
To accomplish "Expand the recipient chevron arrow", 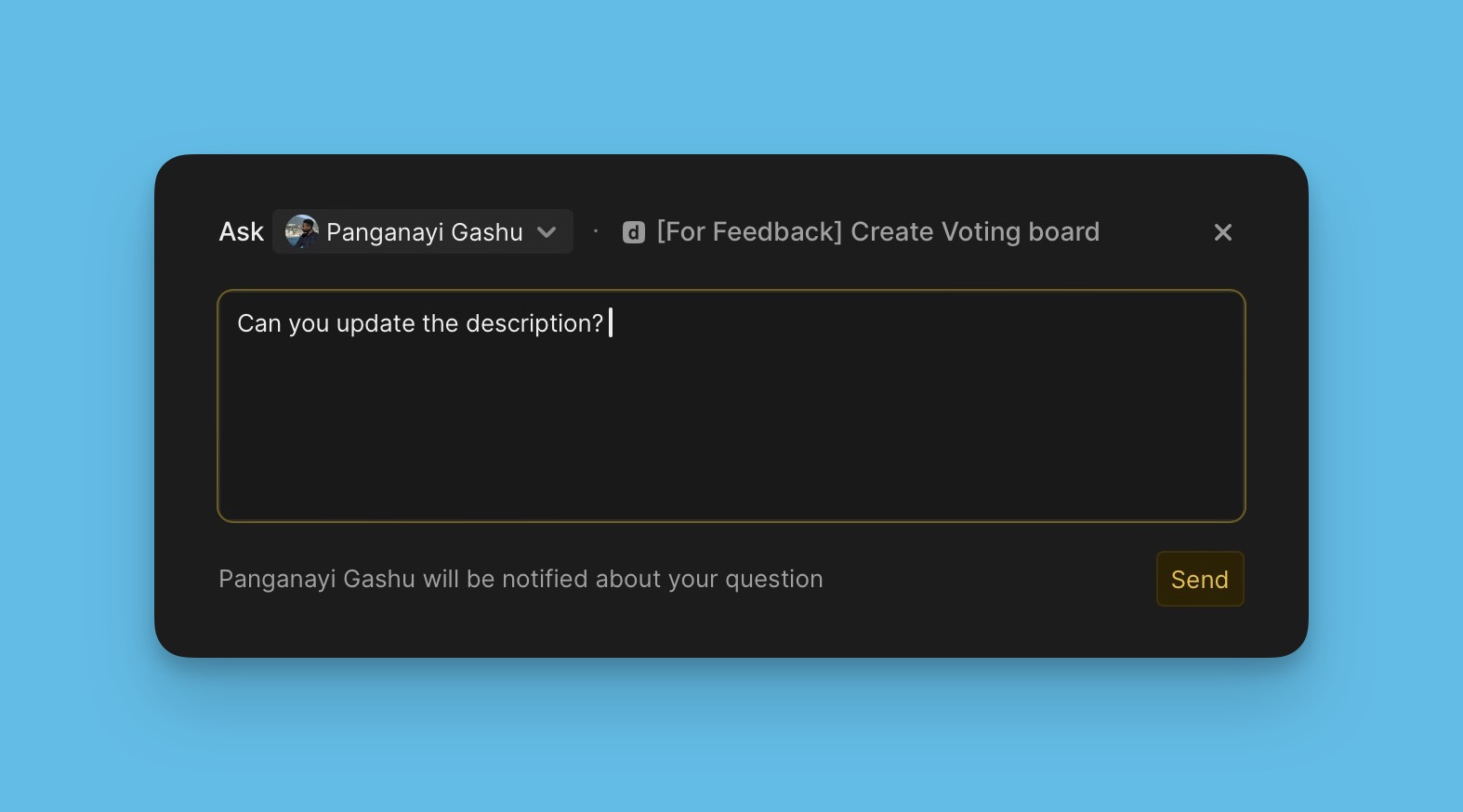I will click(547, 232).
